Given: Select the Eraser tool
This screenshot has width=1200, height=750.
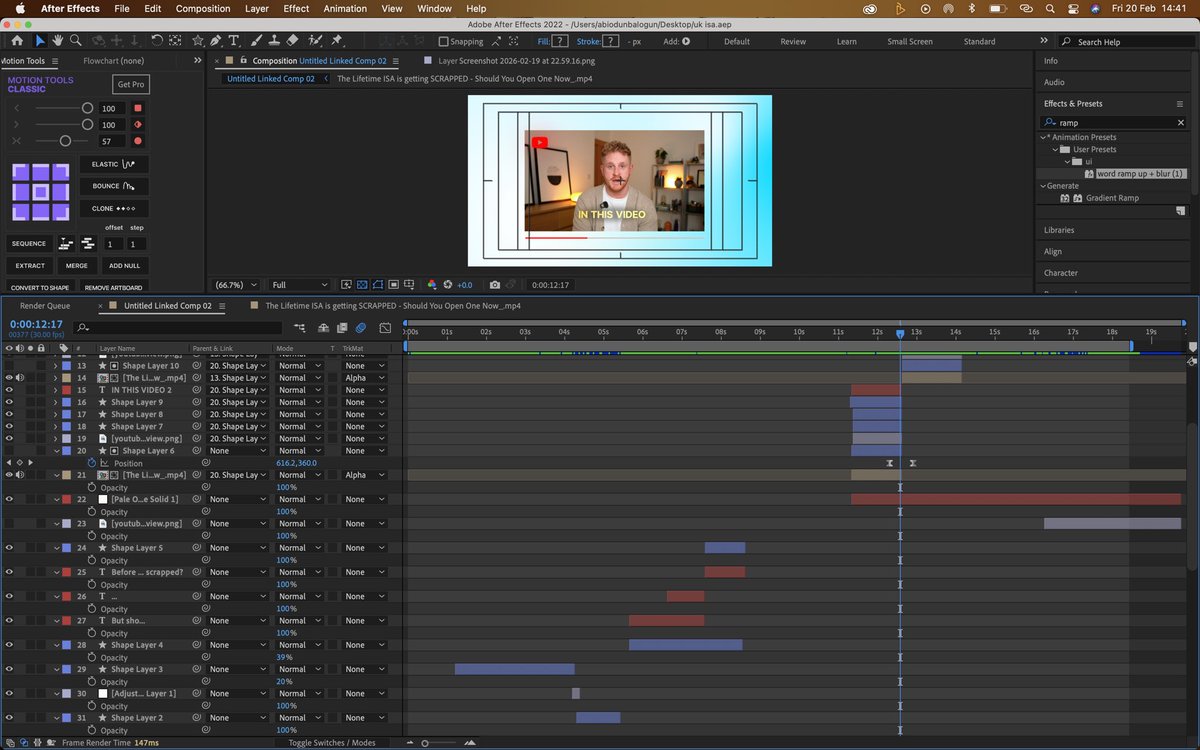Looking at the screenshot, I should click(292, 41).
